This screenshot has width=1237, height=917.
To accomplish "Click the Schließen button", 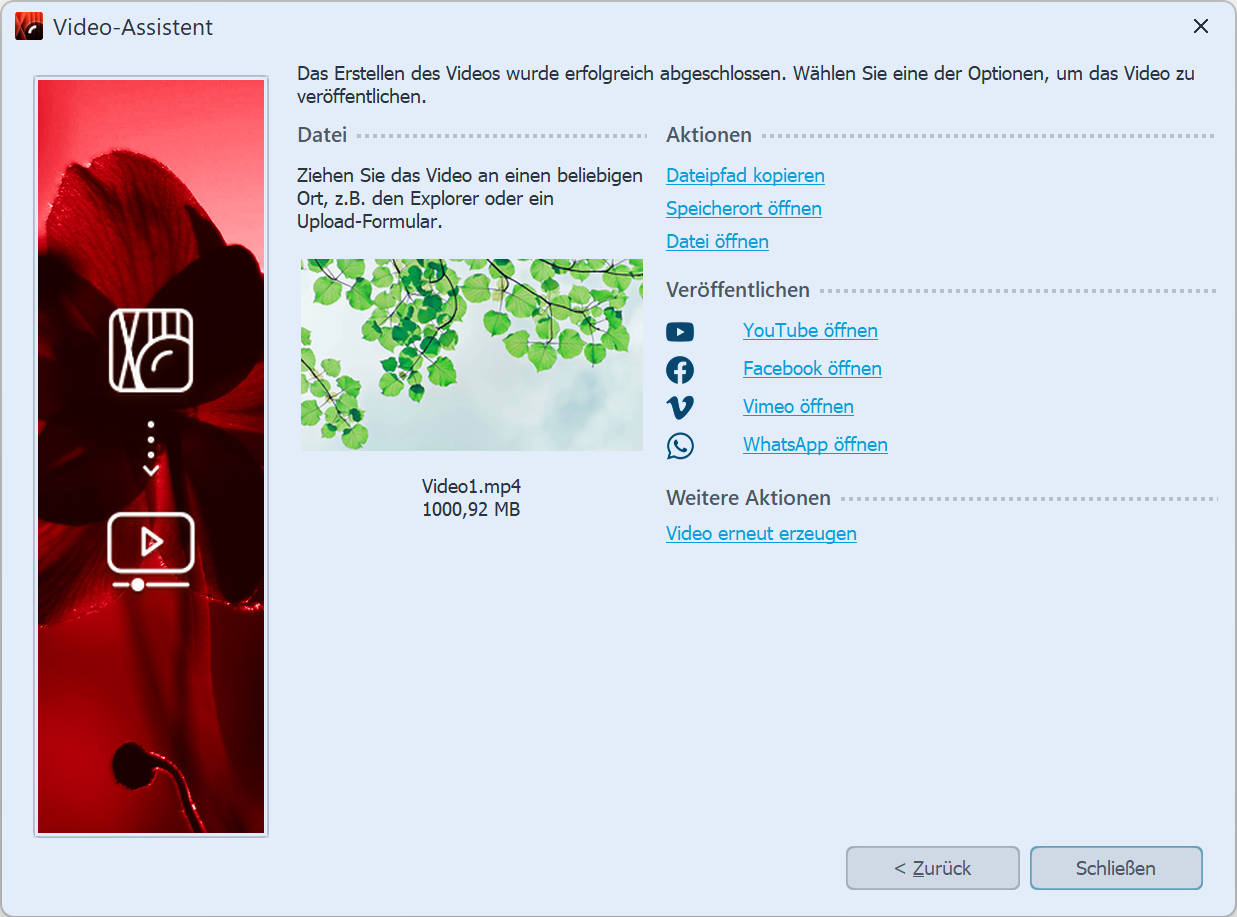I will pos(1116,868).
